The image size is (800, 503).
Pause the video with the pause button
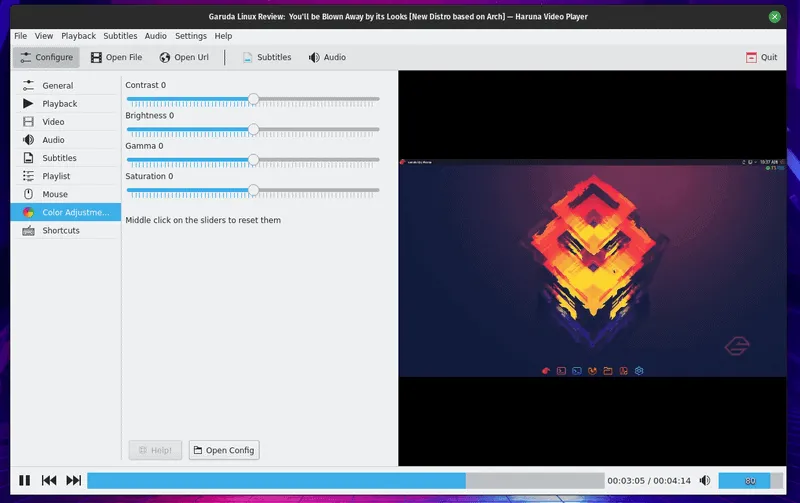pos(24,481)
